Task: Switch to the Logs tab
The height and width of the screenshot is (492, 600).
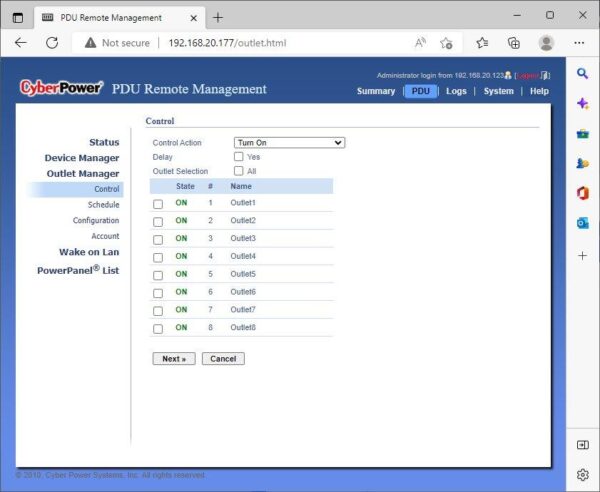Action: click(x=456, y=91)
